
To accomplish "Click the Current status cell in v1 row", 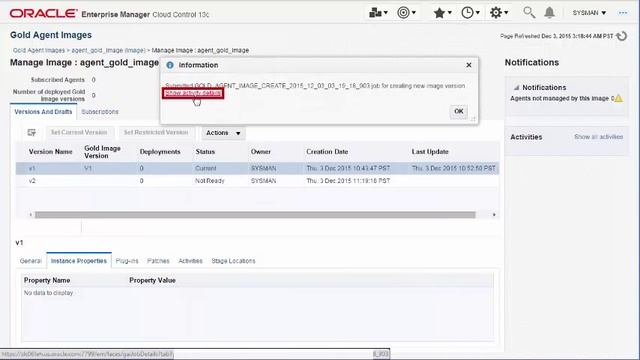I will point(205,168).
